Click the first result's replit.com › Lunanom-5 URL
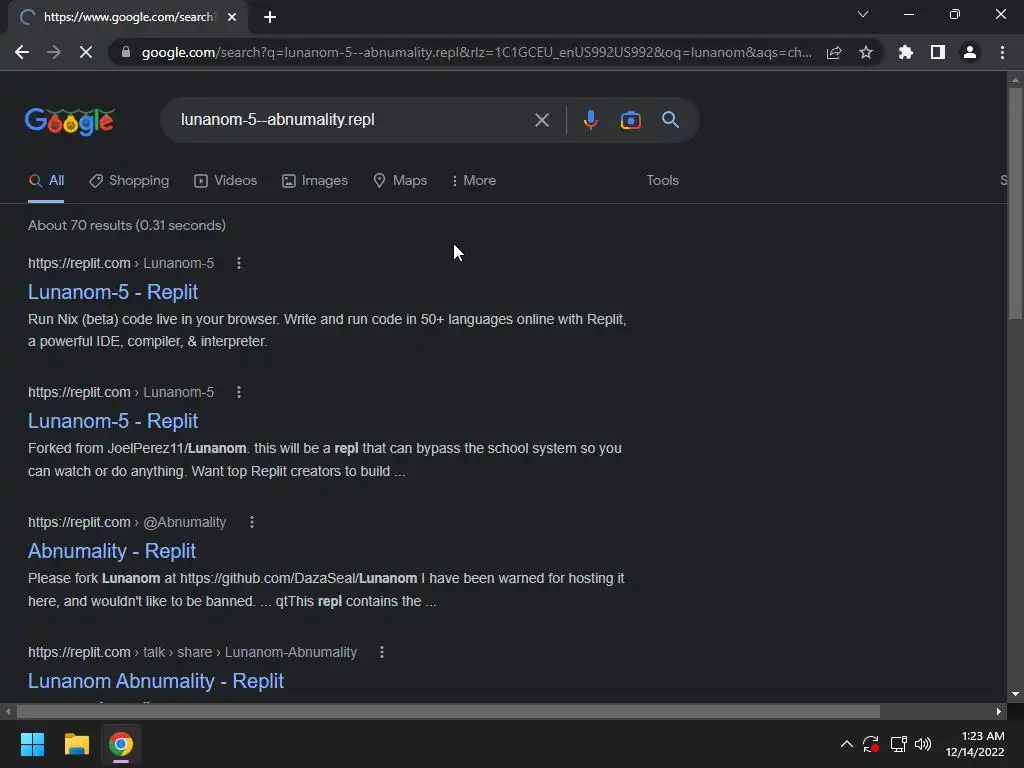Viewport: 1024px width, 768px height. 121,263
